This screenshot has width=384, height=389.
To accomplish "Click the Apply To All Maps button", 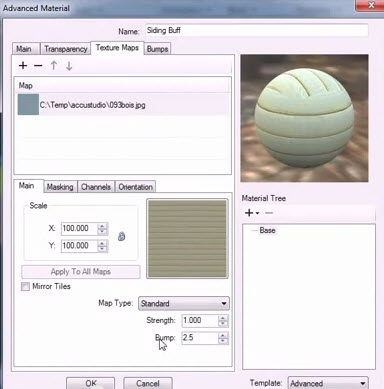I will [81, 272].
